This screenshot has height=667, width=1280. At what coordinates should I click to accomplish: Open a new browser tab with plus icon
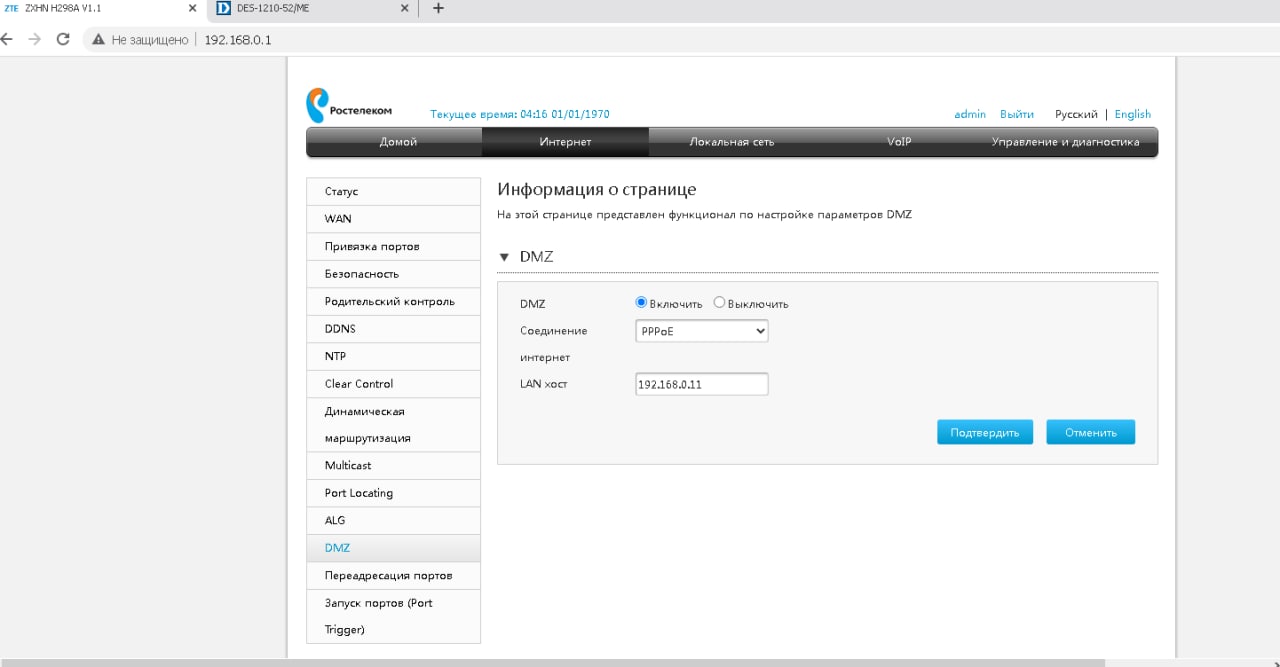(x=438, y=8)
